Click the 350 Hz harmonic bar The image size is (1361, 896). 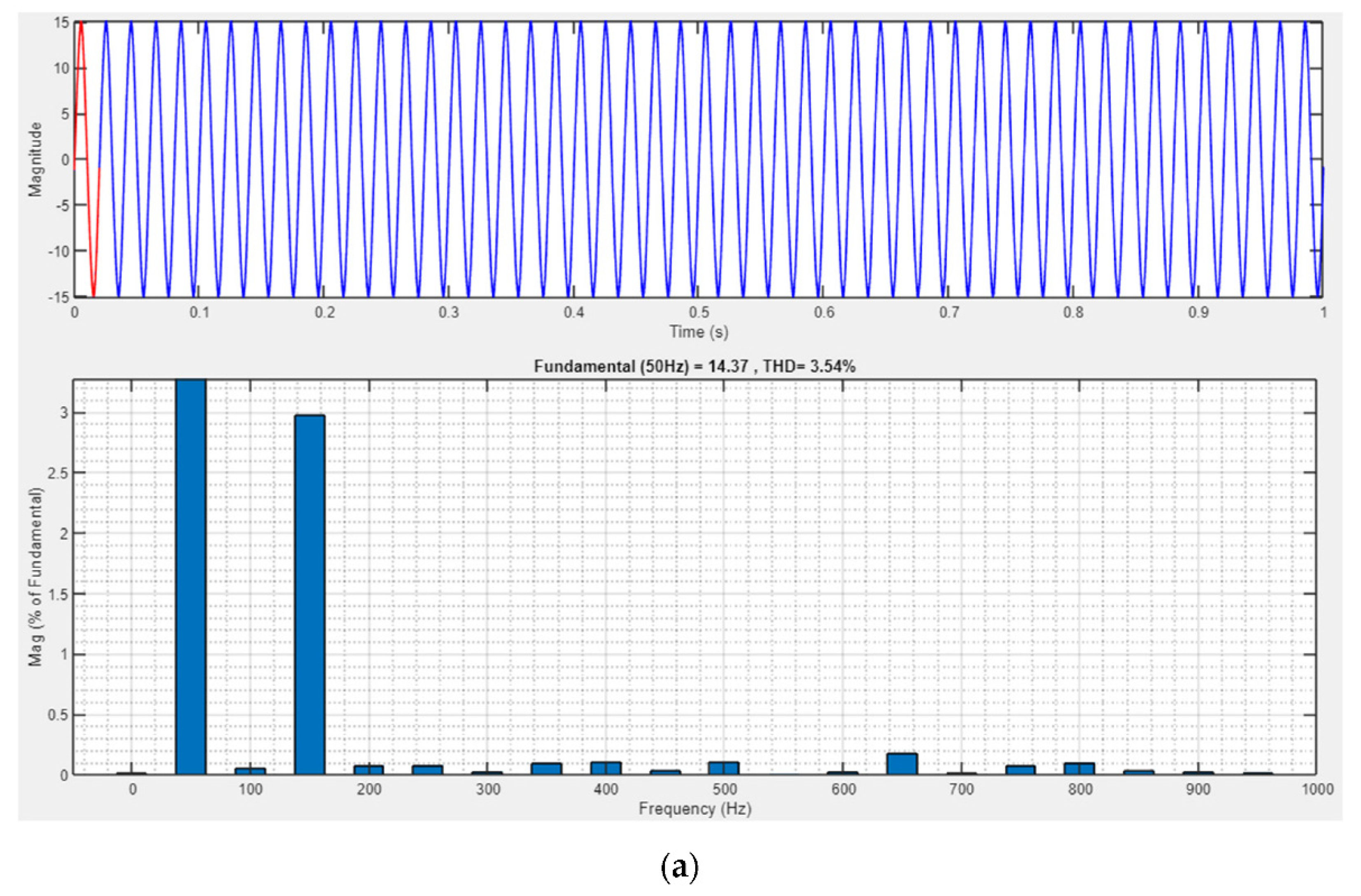[546, 769]
